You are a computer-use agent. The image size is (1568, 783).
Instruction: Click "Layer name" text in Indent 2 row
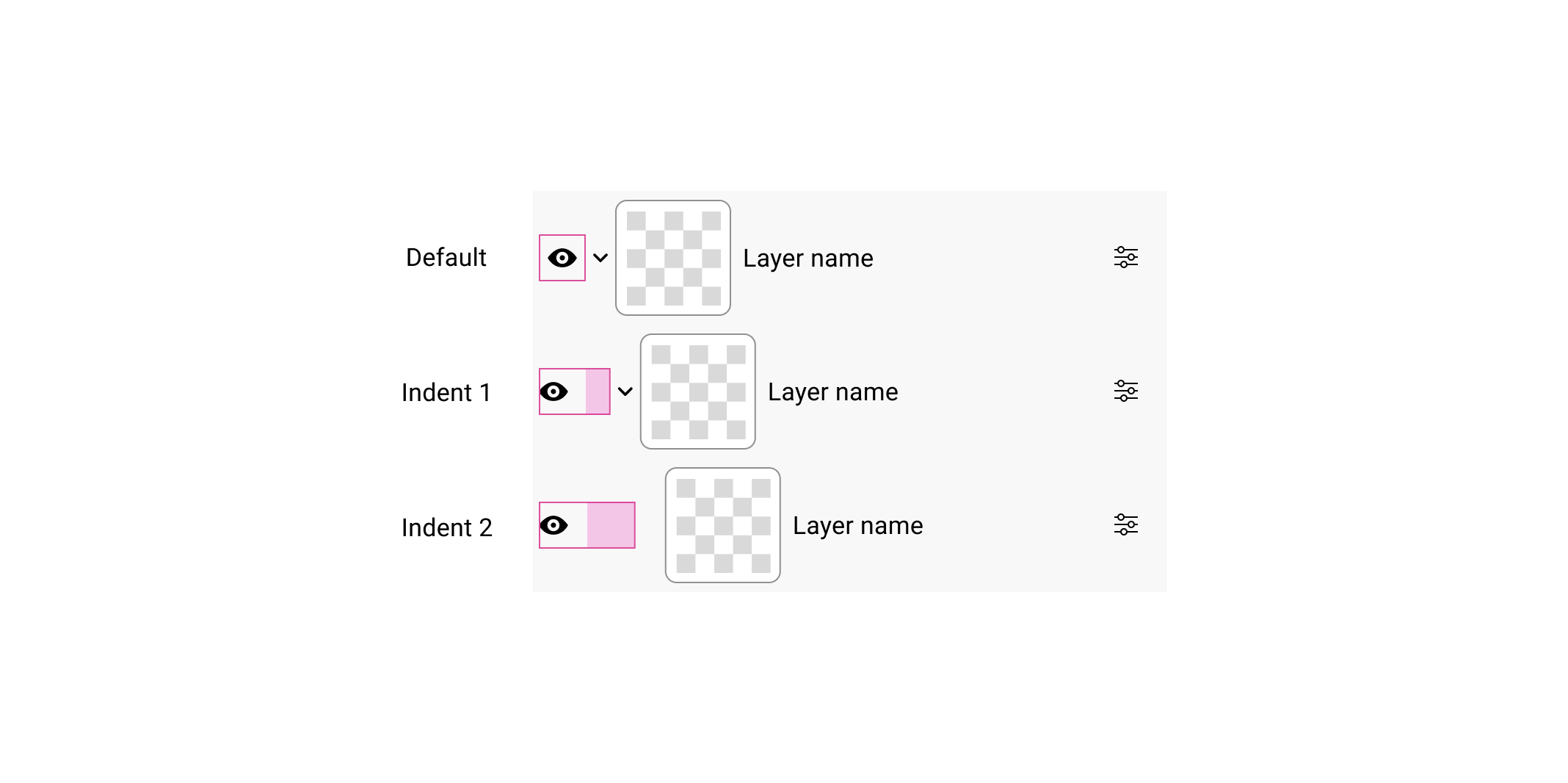(x=857, y=526)
